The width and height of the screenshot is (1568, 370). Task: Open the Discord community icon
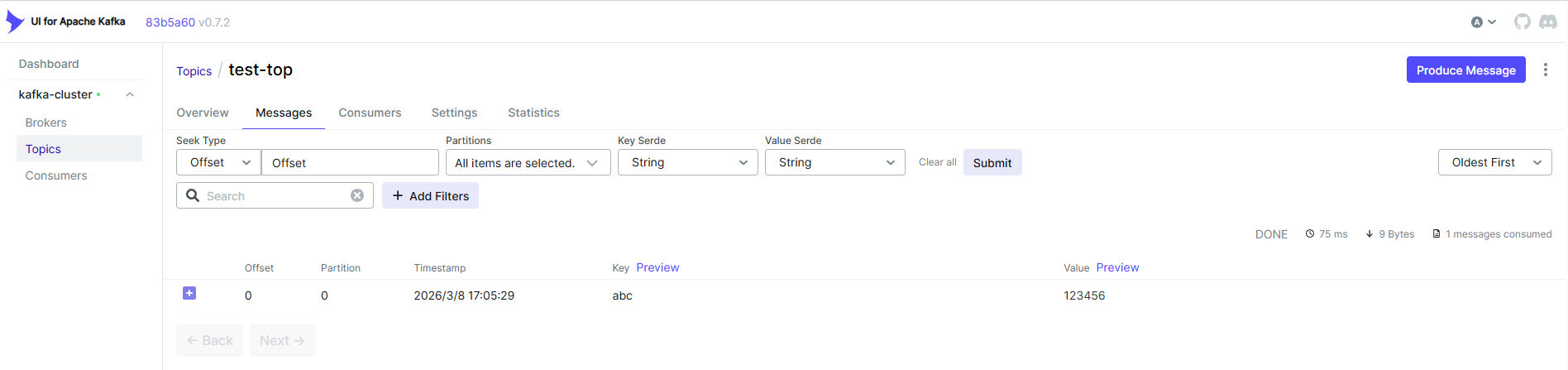pos(1548,22)
